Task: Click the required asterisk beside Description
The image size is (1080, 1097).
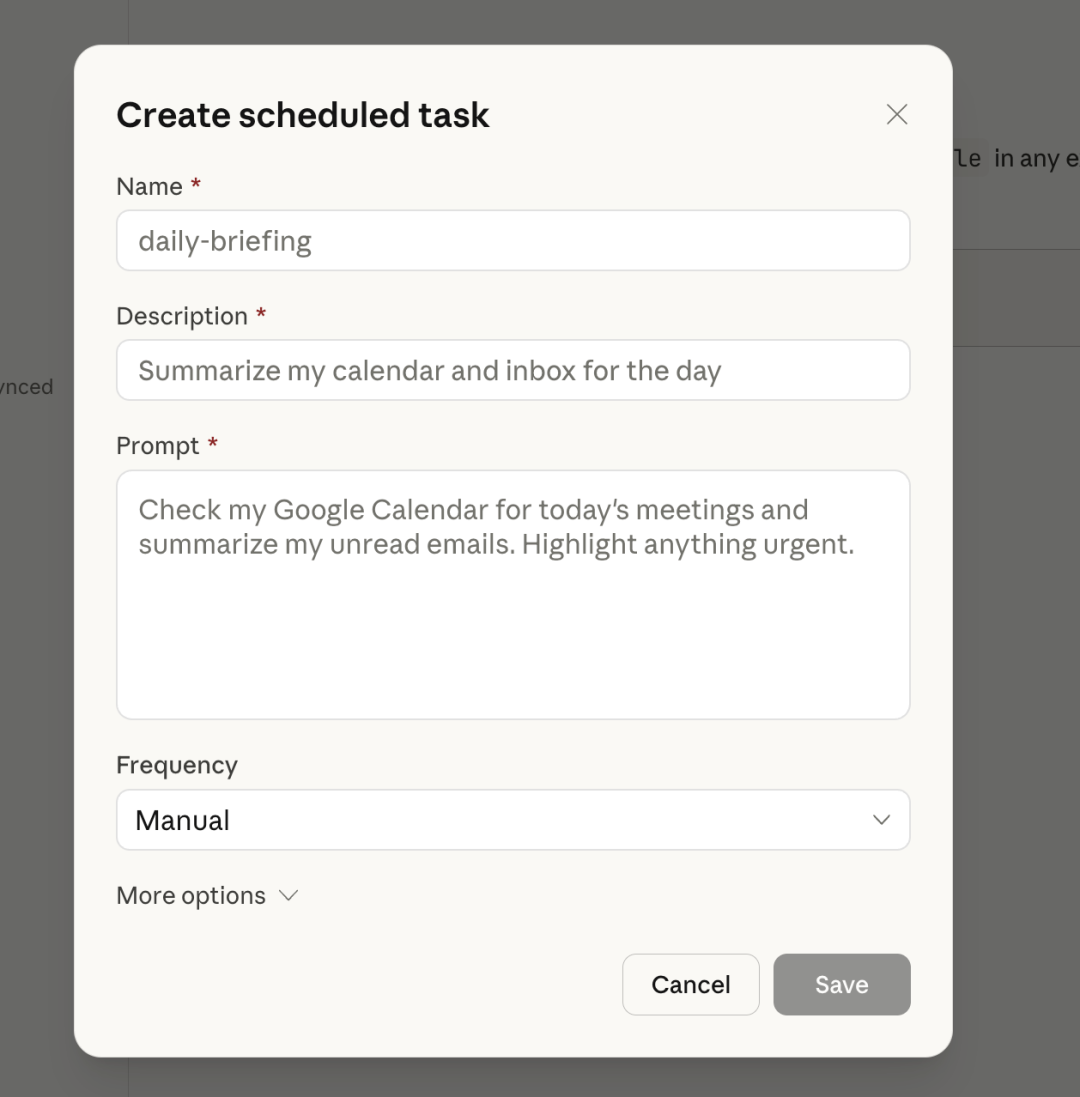Action: point(261,314)
